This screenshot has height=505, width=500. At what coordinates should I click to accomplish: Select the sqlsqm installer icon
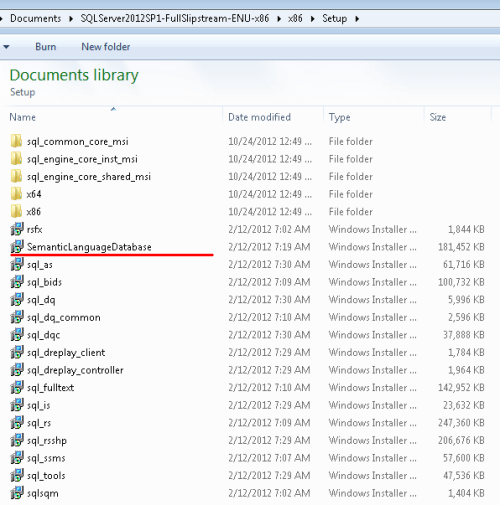17,493
